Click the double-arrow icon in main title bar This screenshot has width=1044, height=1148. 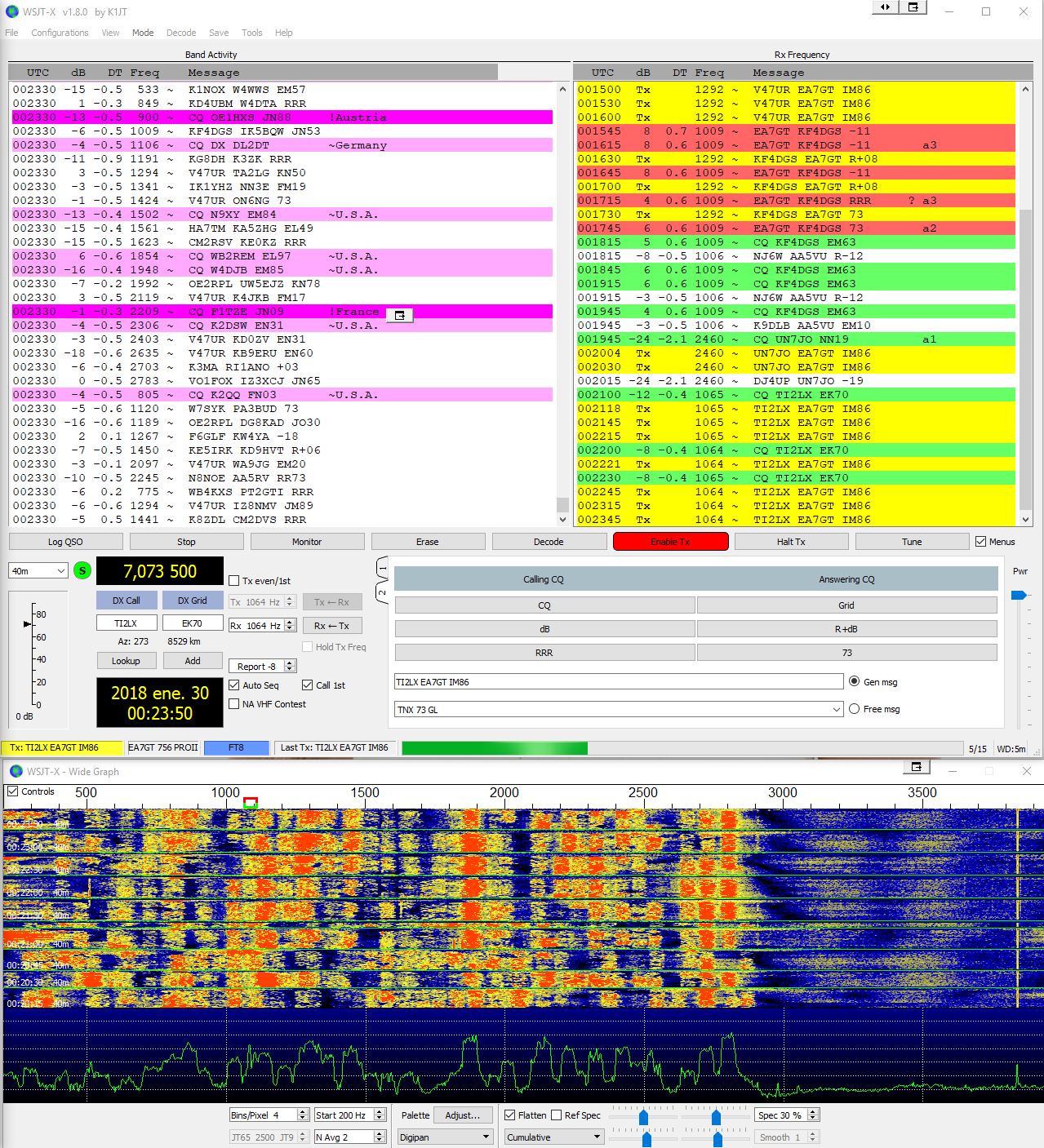click(x=885, y=7)
